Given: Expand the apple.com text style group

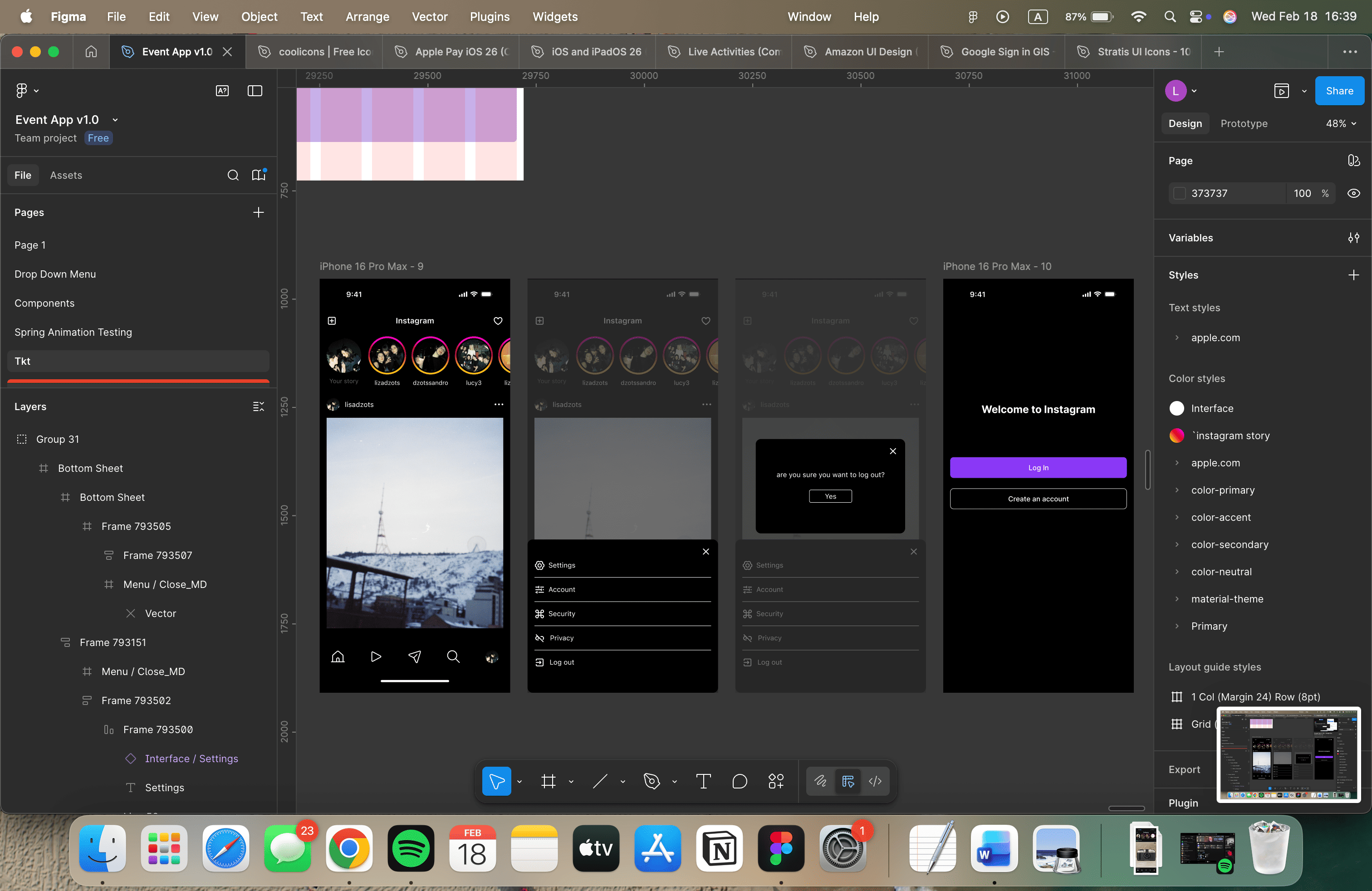Looking at the screenshot, I should tap(1176, 338).
